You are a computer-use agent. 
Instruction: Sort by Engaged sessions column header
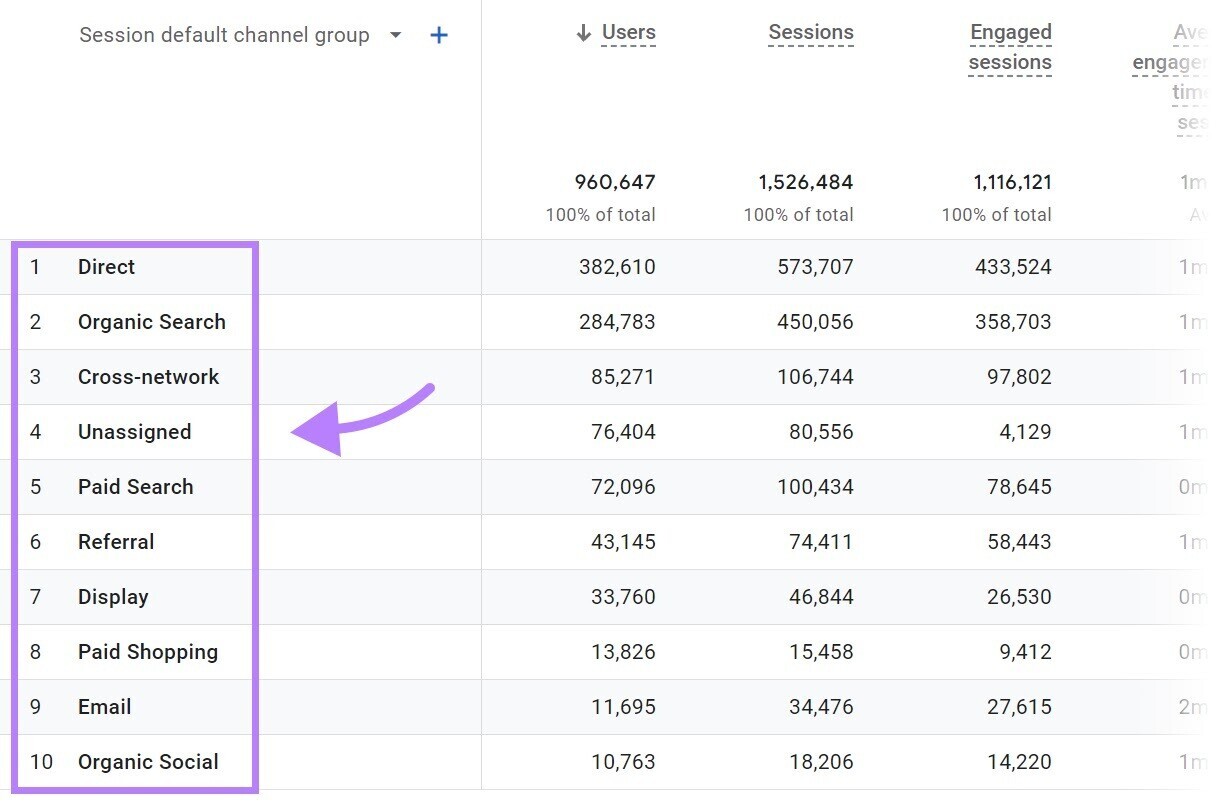(x=1009, y=46)
